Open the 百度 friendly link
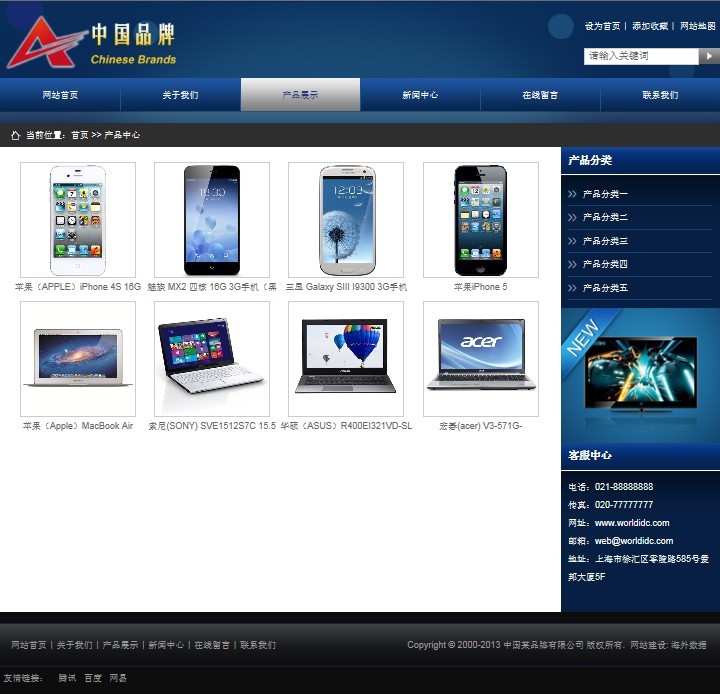 coord(93,678)
